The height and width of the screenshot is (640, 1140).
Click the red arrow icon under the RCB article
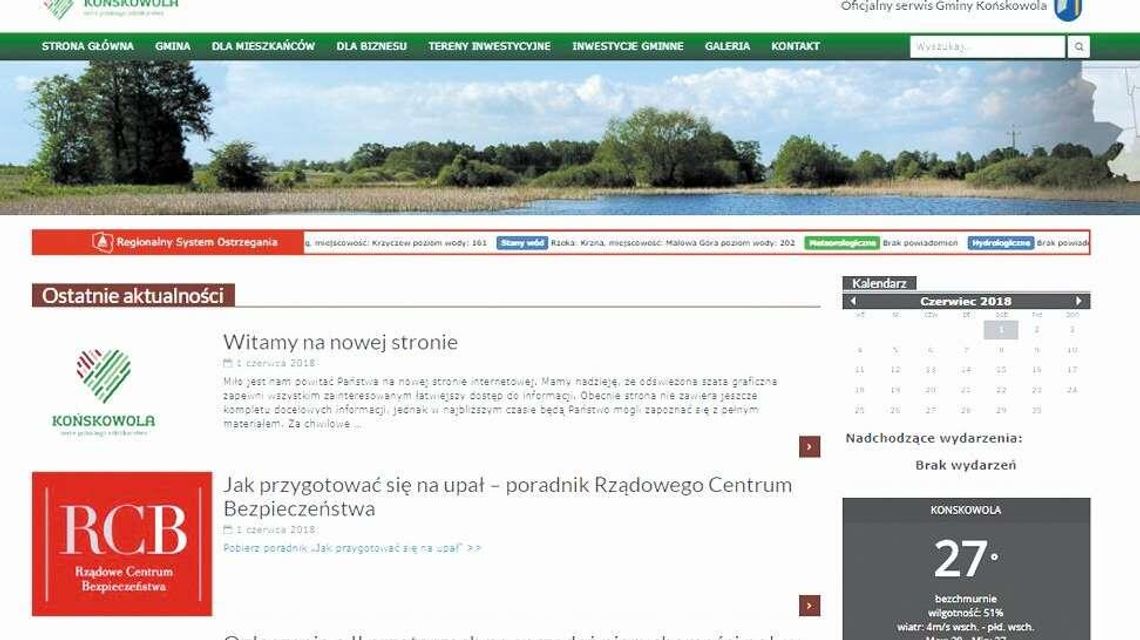pyautogui.click(x=809, y=607)
